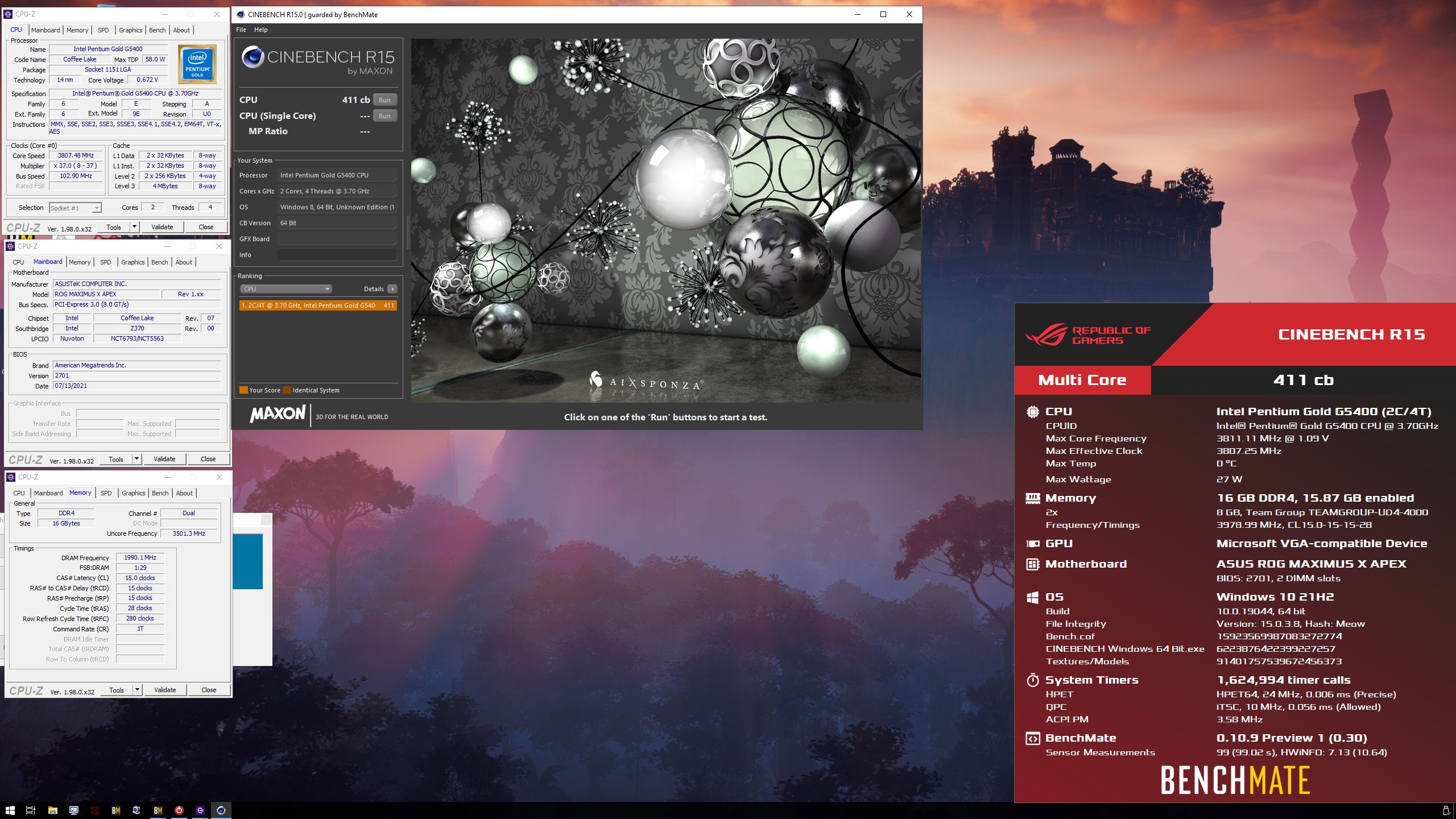Open the Bench tab in top CPU-Z window
This screenshot has height=819, width=1456.
[158, 30]
